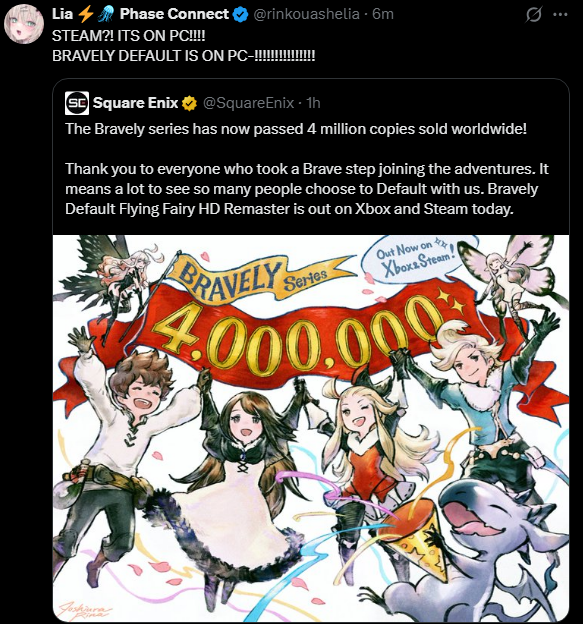Open the 1h quoted tweet timestamp
Viewport: 583px width, 624px height.
tap(313, 103)
